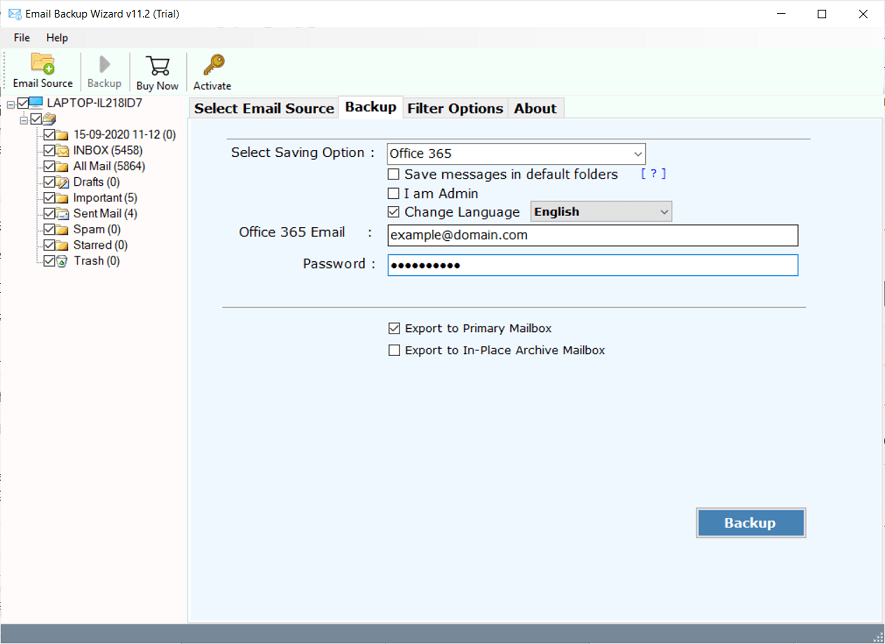Image resolution: width=885 pixels, height=644 pixels.
Task: Uncheck the Drafts (0) checkbox
Action: (x=49, y=182)
